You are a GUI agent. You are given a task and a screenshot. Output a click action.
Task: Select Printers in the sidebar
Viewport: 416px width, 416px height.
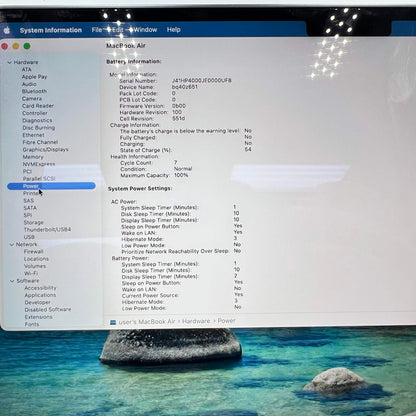pyautogui.click(x=31, y=193)
